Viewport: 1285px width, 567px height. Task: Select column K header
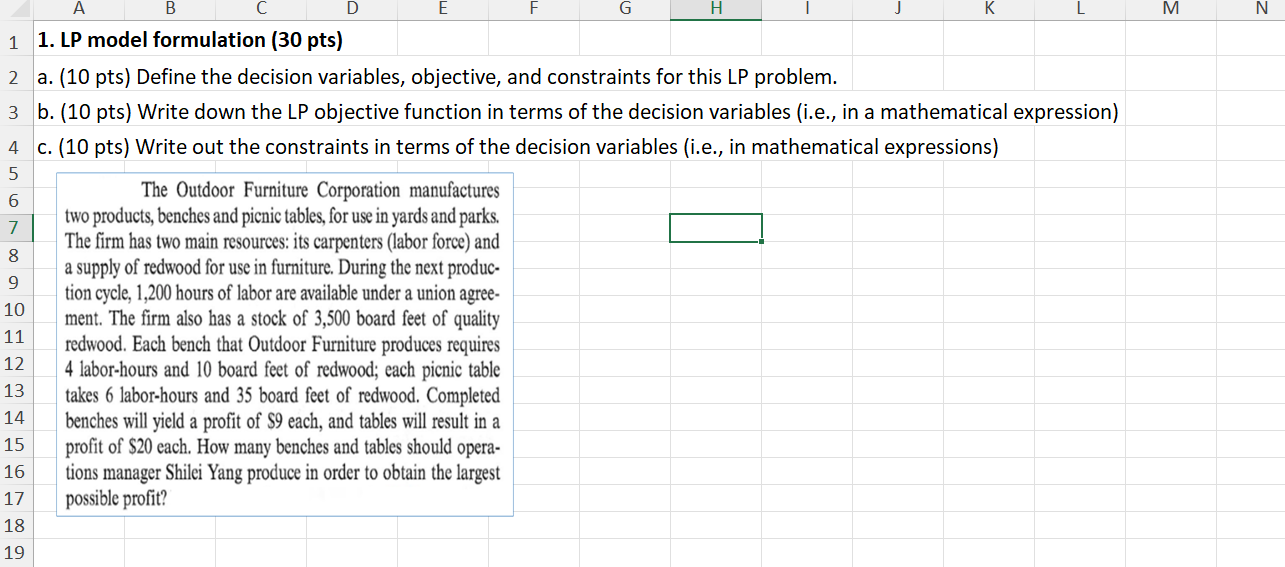[989, 10]
